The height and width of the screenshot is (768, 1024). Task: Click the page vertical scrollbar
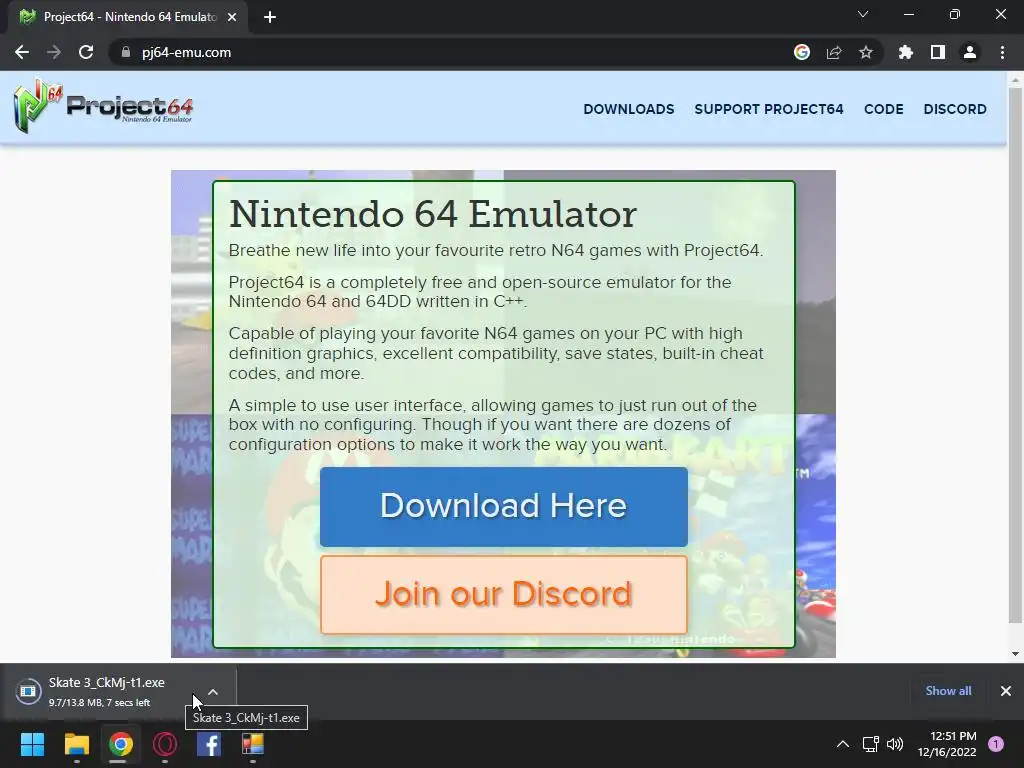[1015, 356]
